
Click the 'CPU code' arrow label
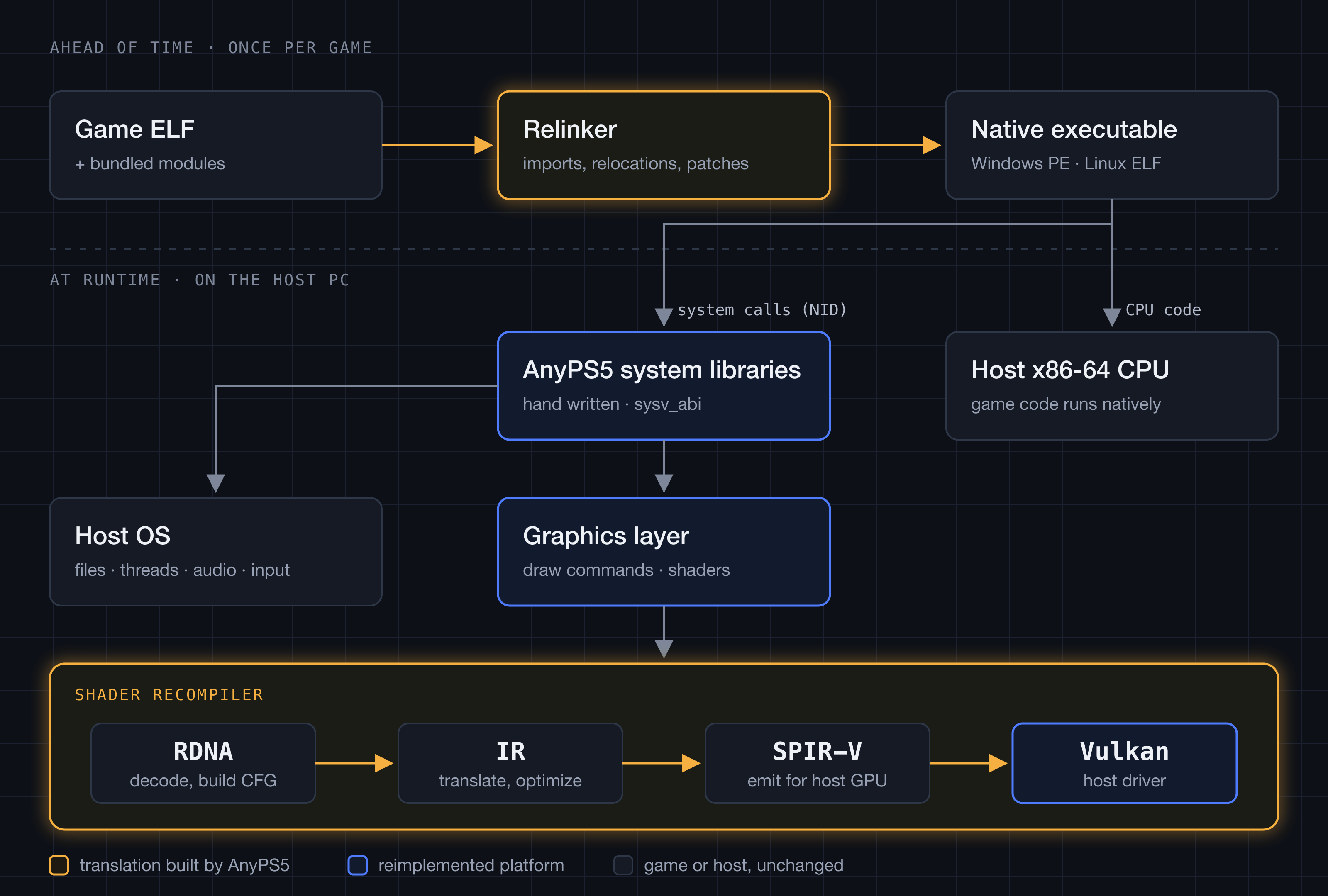[1163, 310]
